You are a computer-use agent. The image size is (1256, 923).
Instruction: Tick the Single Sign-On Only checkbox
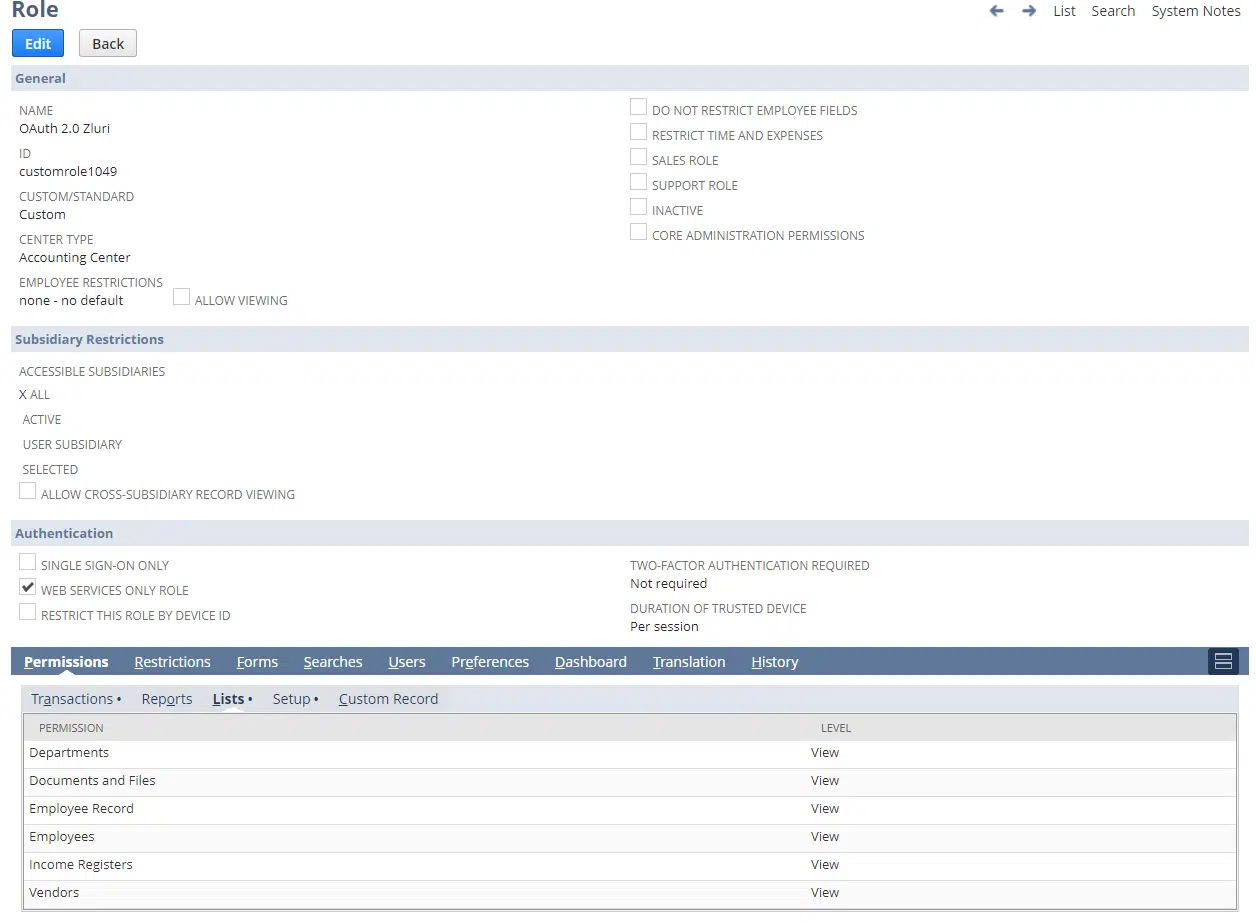pos(28,563)
